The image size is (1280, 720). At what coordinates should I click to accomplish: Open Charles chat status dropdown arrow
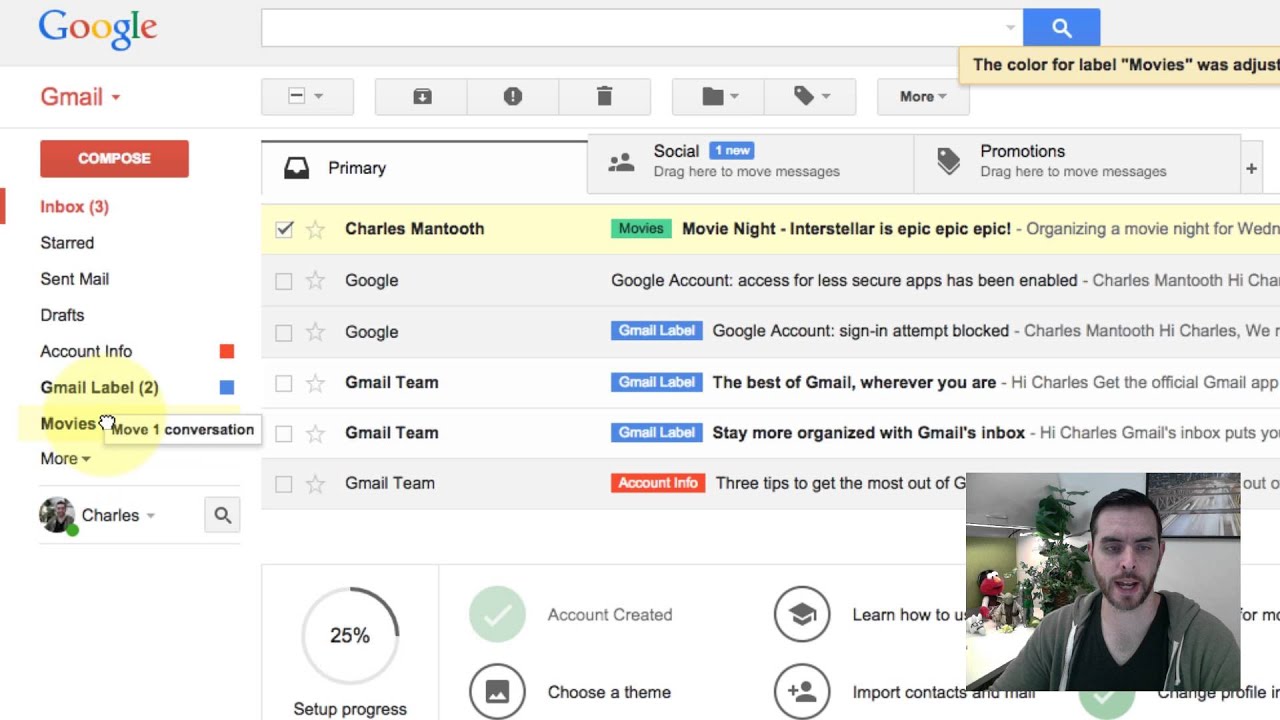click(150, 516)
